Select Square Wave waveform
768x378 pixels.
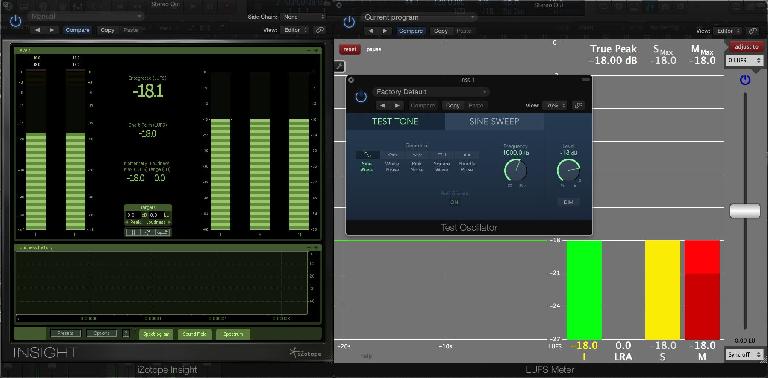(442, 163)
